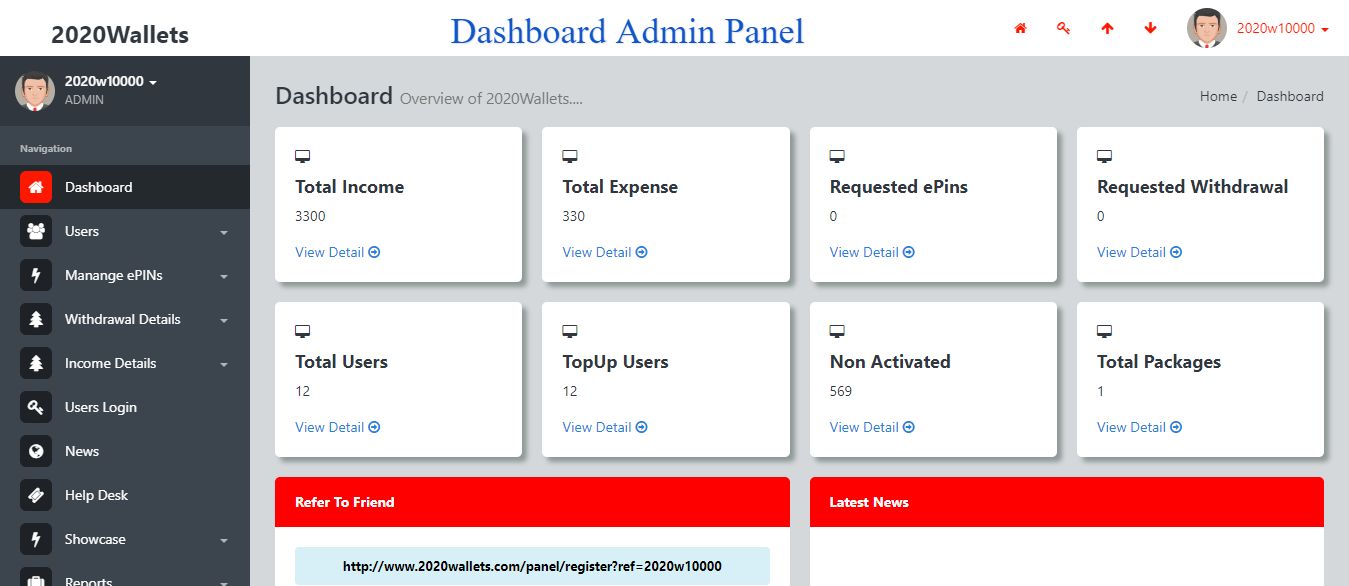Click the user avatar in the top right
This screenshot has width=1349, height=586.
(x=1206, y=28)
